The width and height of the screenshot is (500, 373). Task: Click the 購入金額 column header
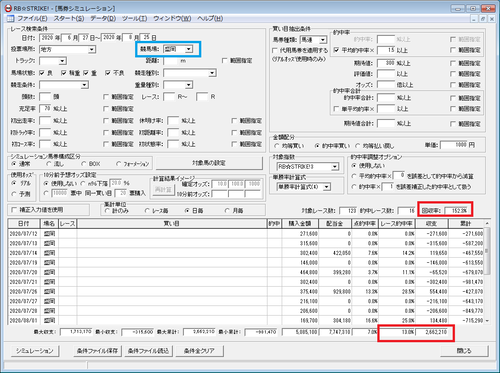tap(300, 223)
